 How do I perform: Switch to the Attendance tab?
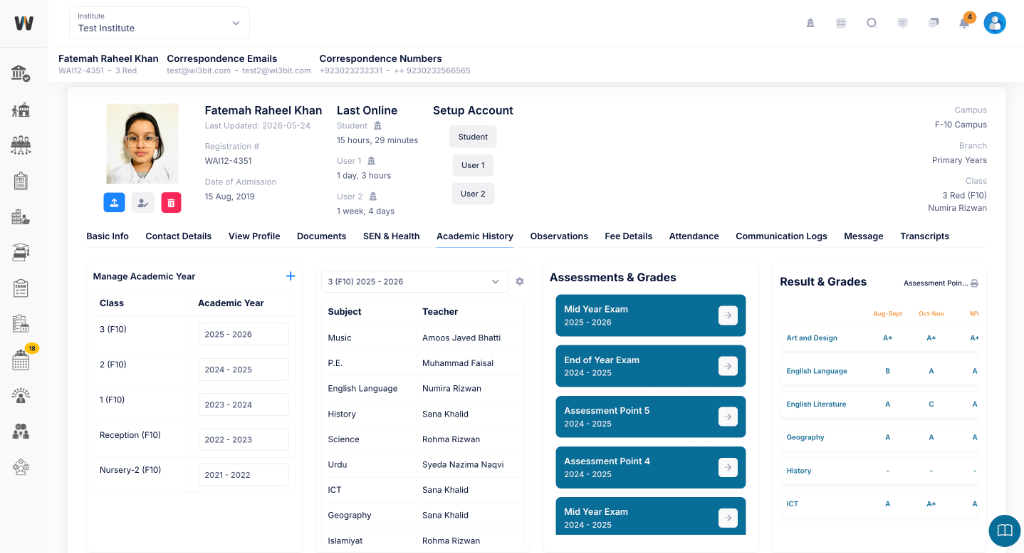pos(694,236)
